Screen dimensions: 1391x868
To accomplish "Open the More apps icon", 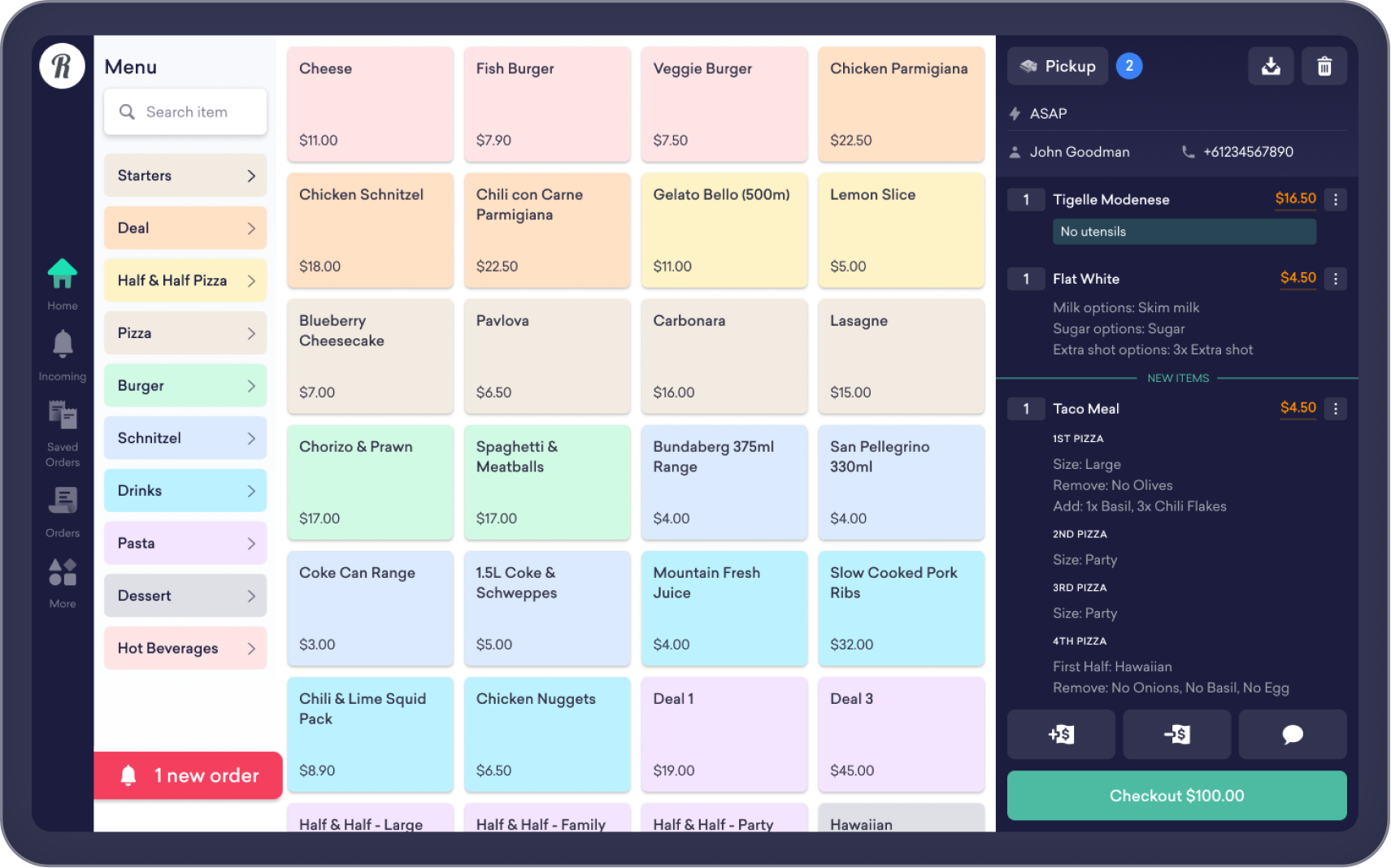I will click(62, 573).
